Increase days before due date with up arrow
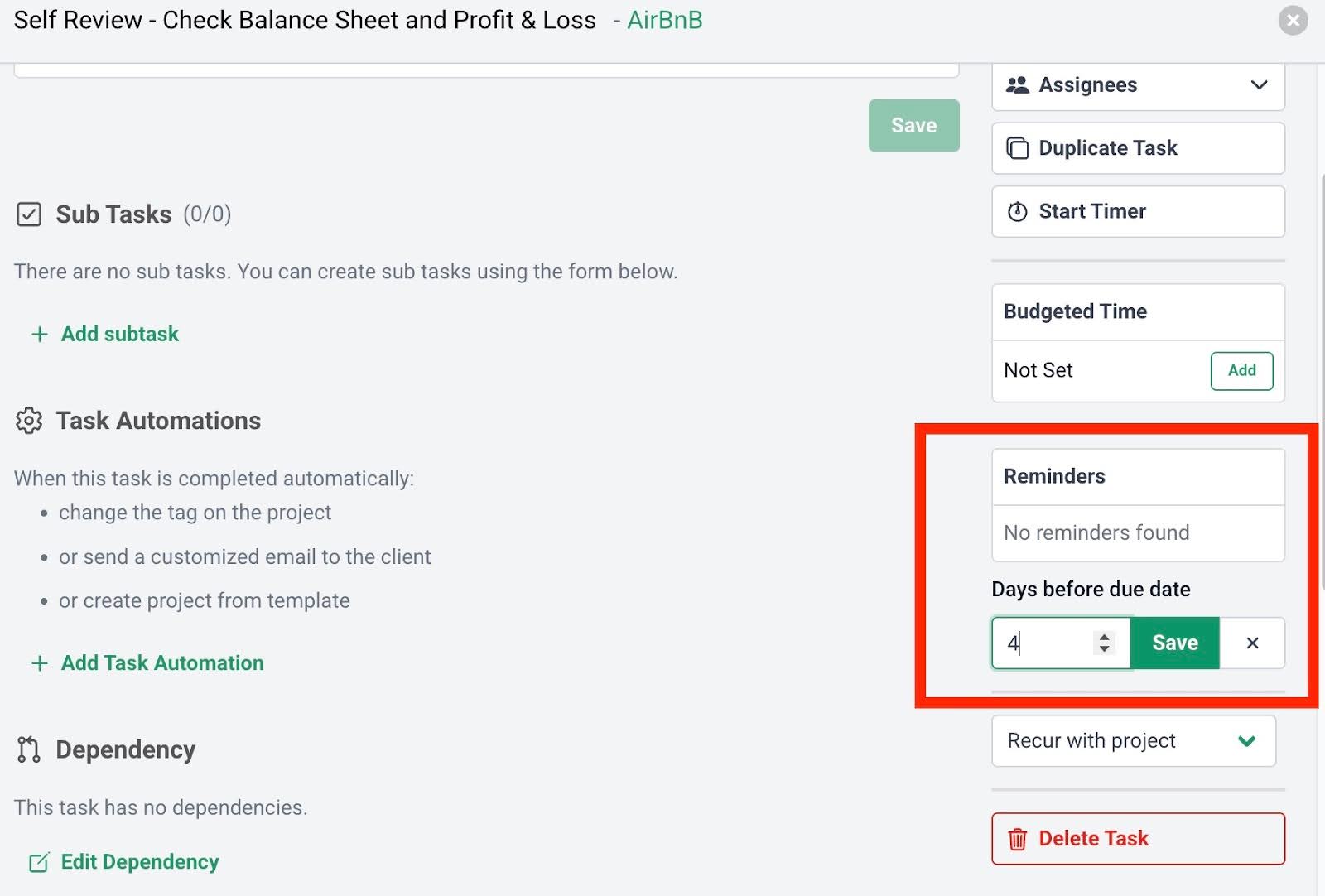This screenshot has height=896, width=1325. [1104, 637]
